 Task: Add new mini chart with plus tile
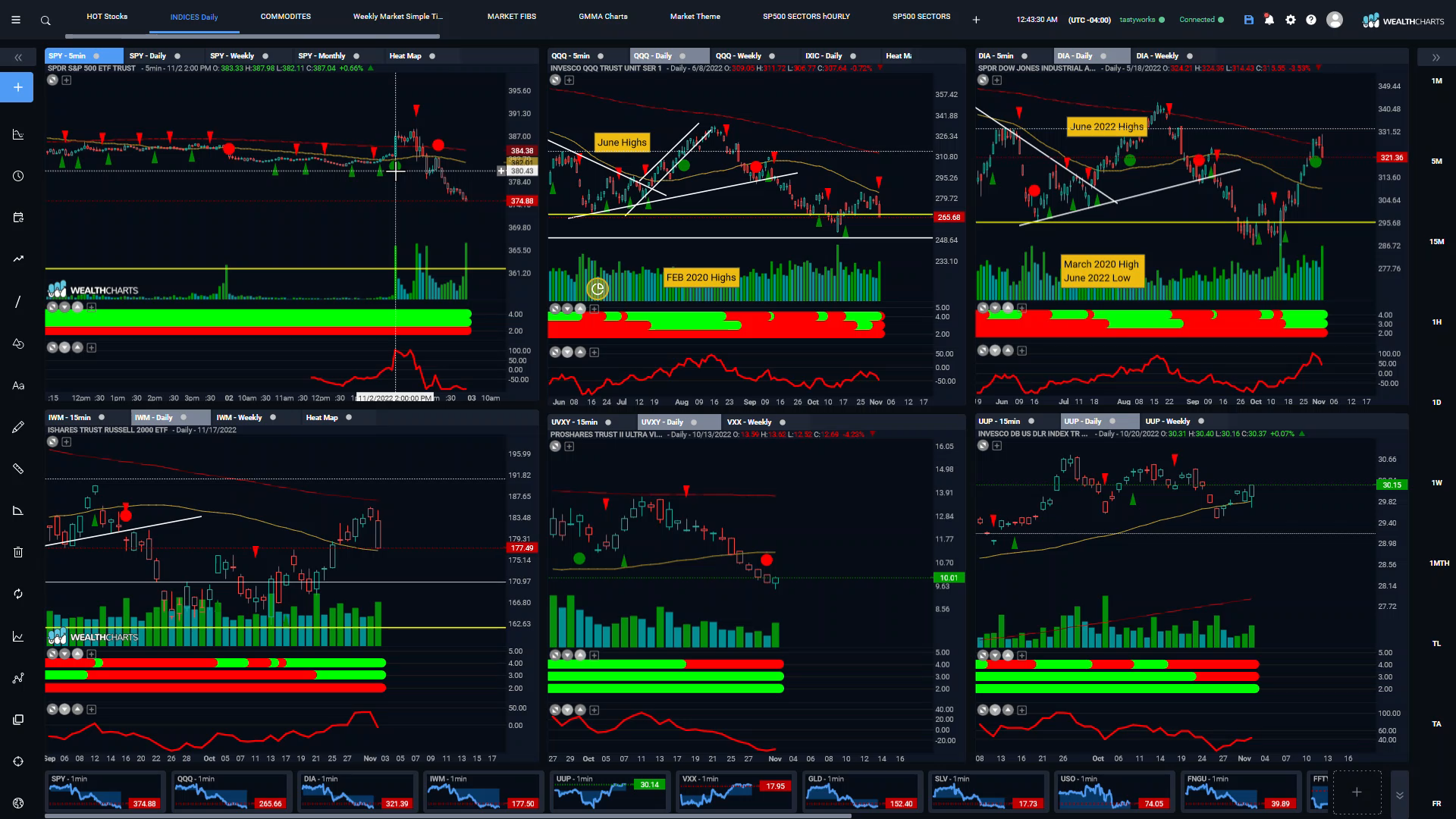1357,792
